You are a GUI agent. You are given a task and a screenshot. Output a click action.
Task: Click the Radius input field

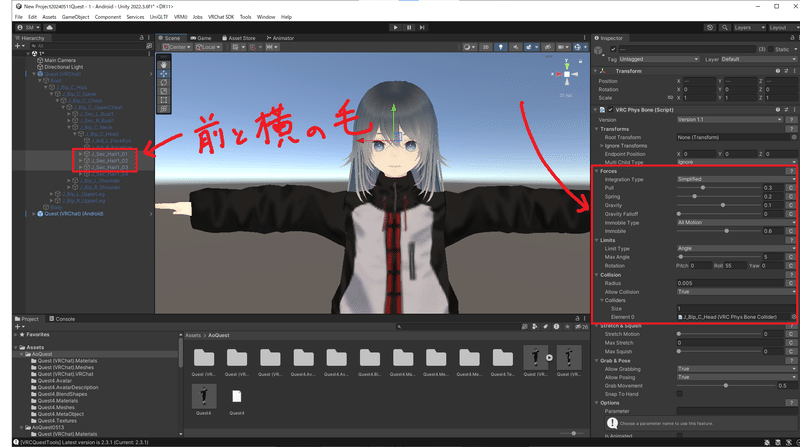pyautogui.click(x=730, y=283)
